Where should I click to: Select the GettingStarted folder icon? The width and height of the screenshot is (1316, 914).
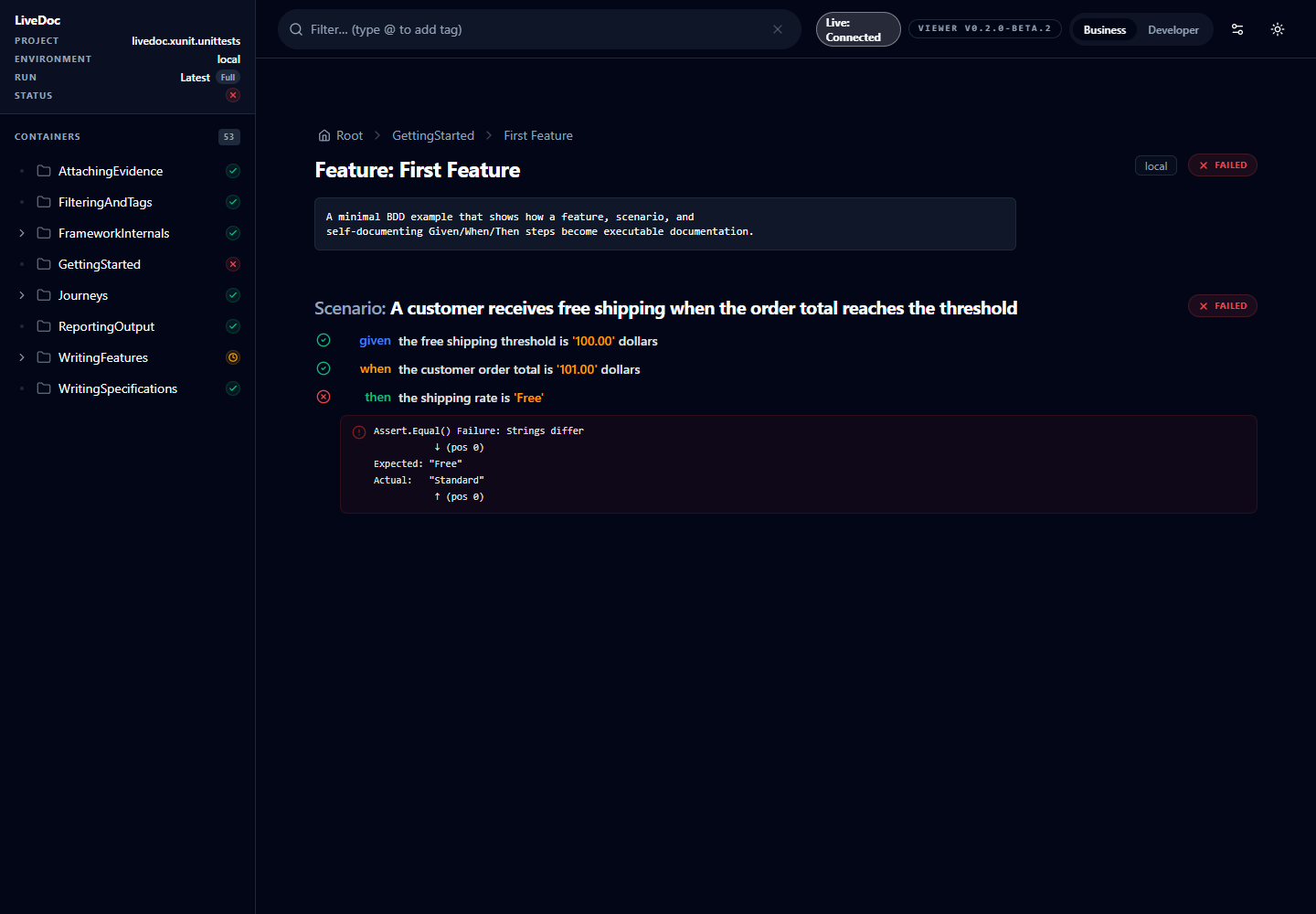[x=44, y=264]
